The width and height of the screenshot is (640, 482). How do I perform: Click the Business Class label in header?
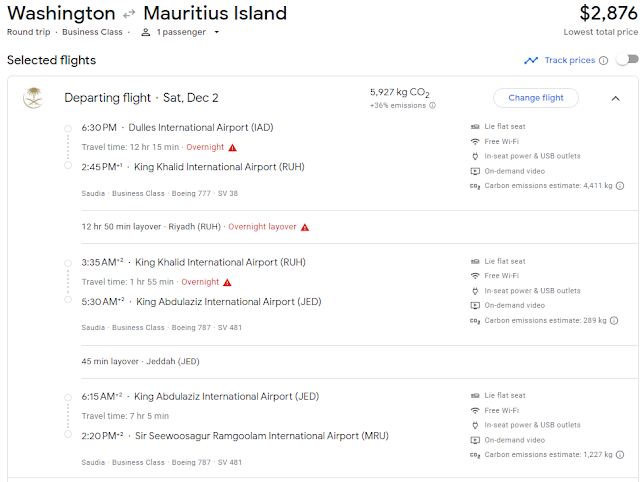(92, 32)
